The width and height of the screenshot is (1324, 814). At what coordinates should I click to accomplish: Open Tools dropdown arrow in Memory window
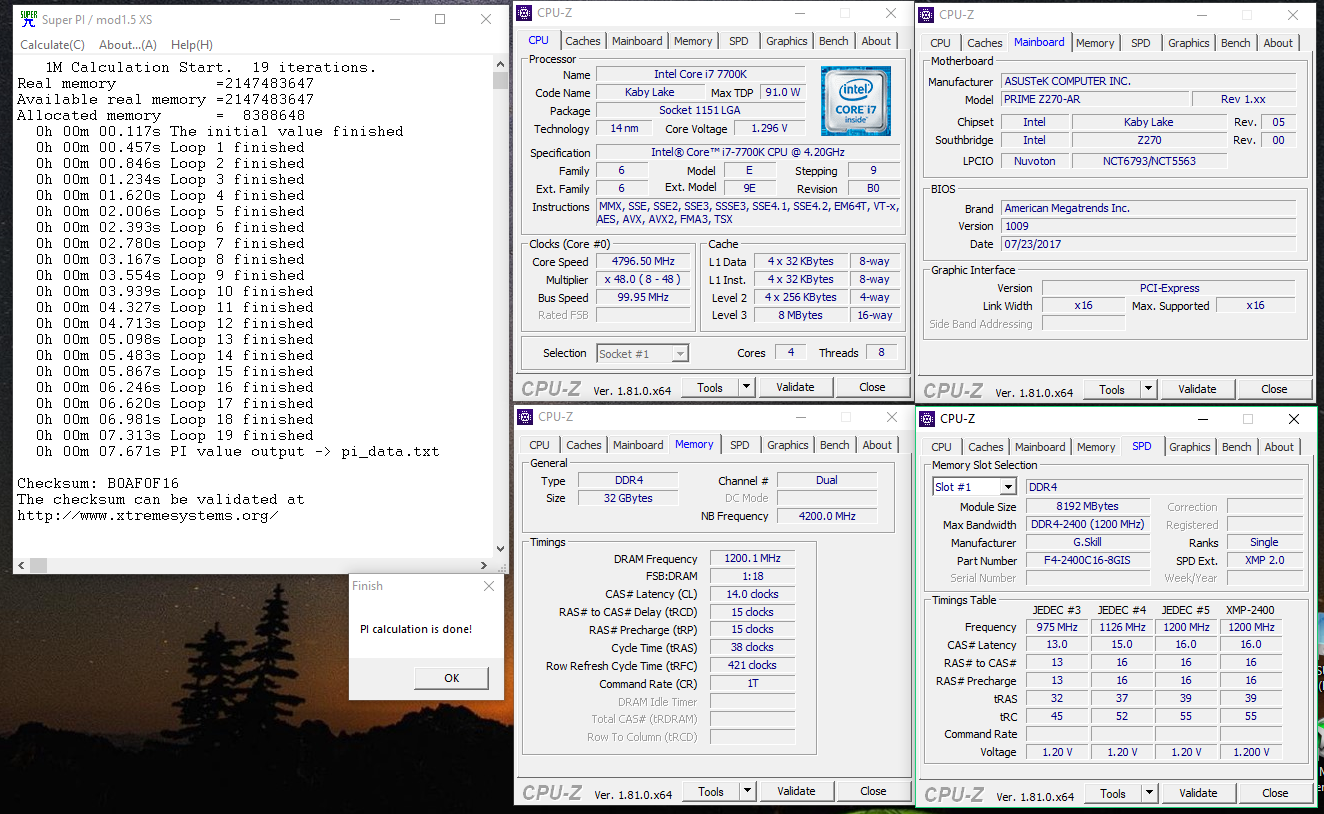point(747,791)
